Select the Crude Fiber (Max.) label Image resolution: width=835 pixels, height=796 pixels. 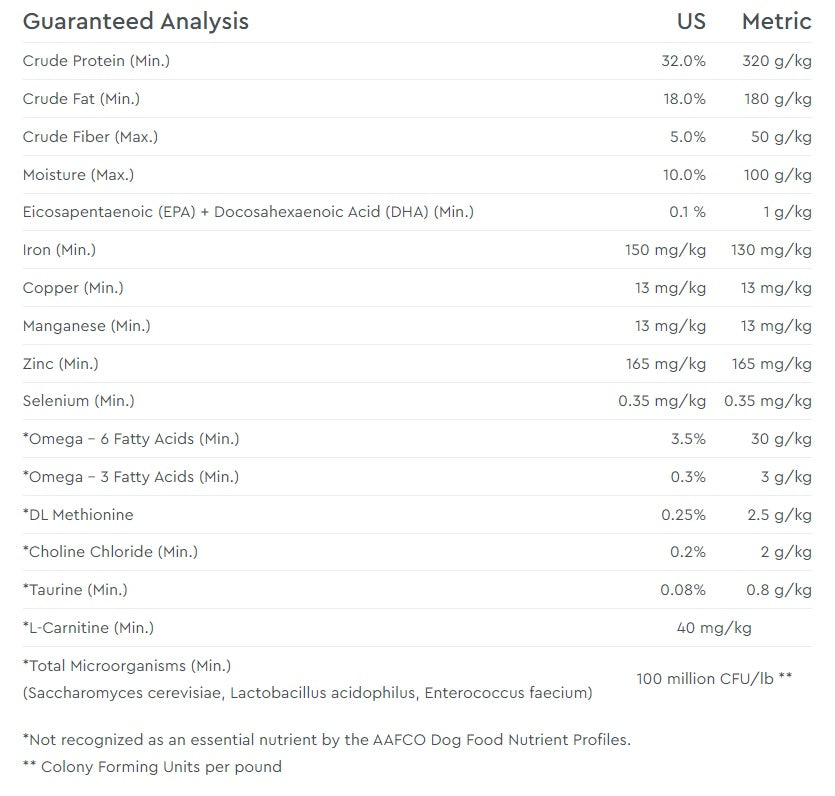coord(90,136)
